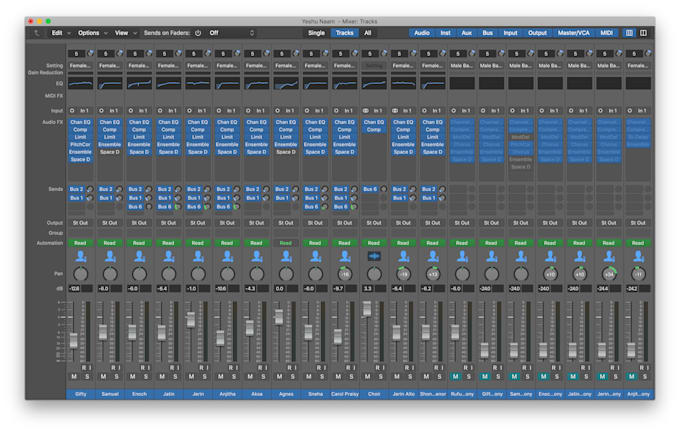Switch mixer to Single view
The height and width of the screenshot is (433, 680).
click(x=316, y=33)
